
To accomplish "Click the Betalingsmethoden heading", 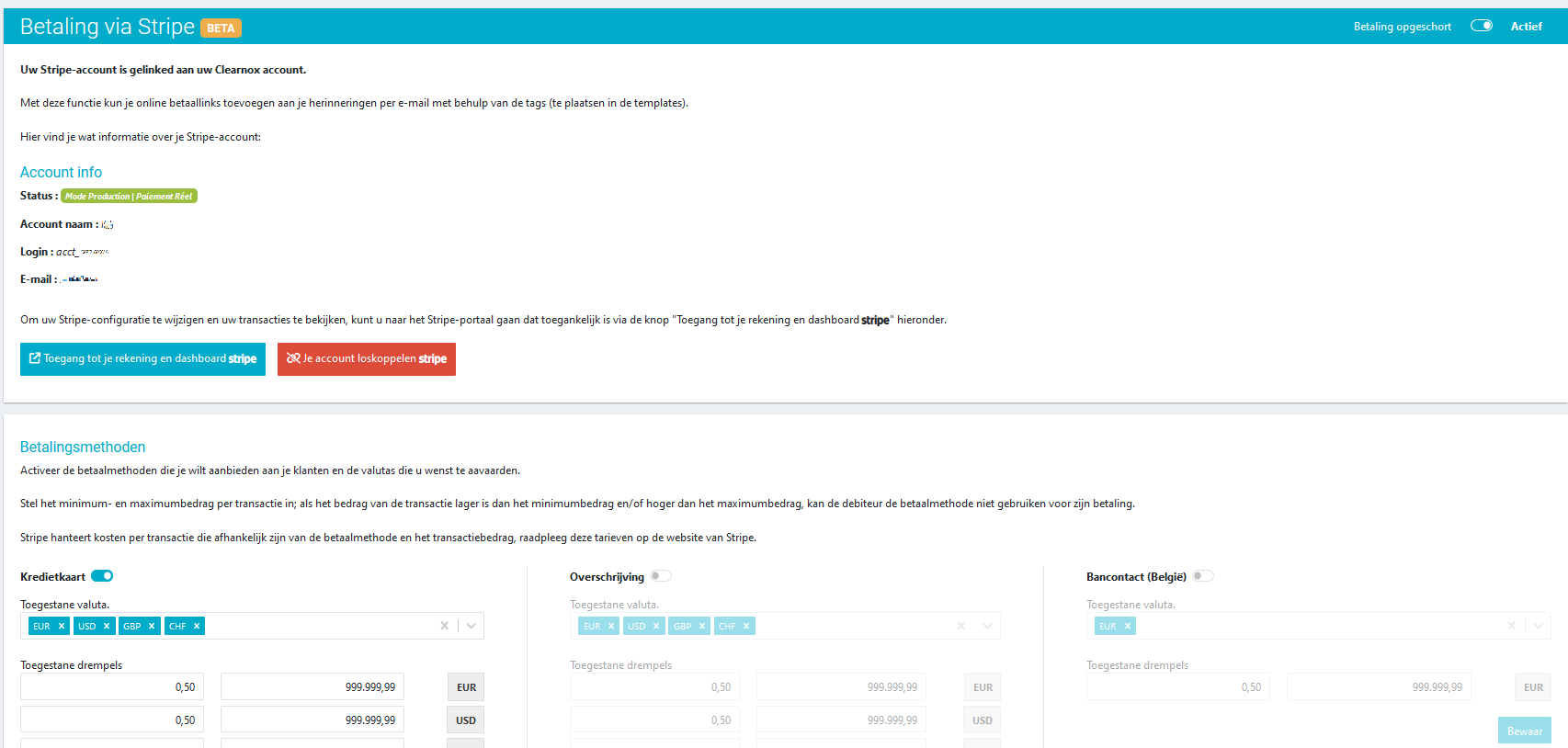I will click(83, 447).
